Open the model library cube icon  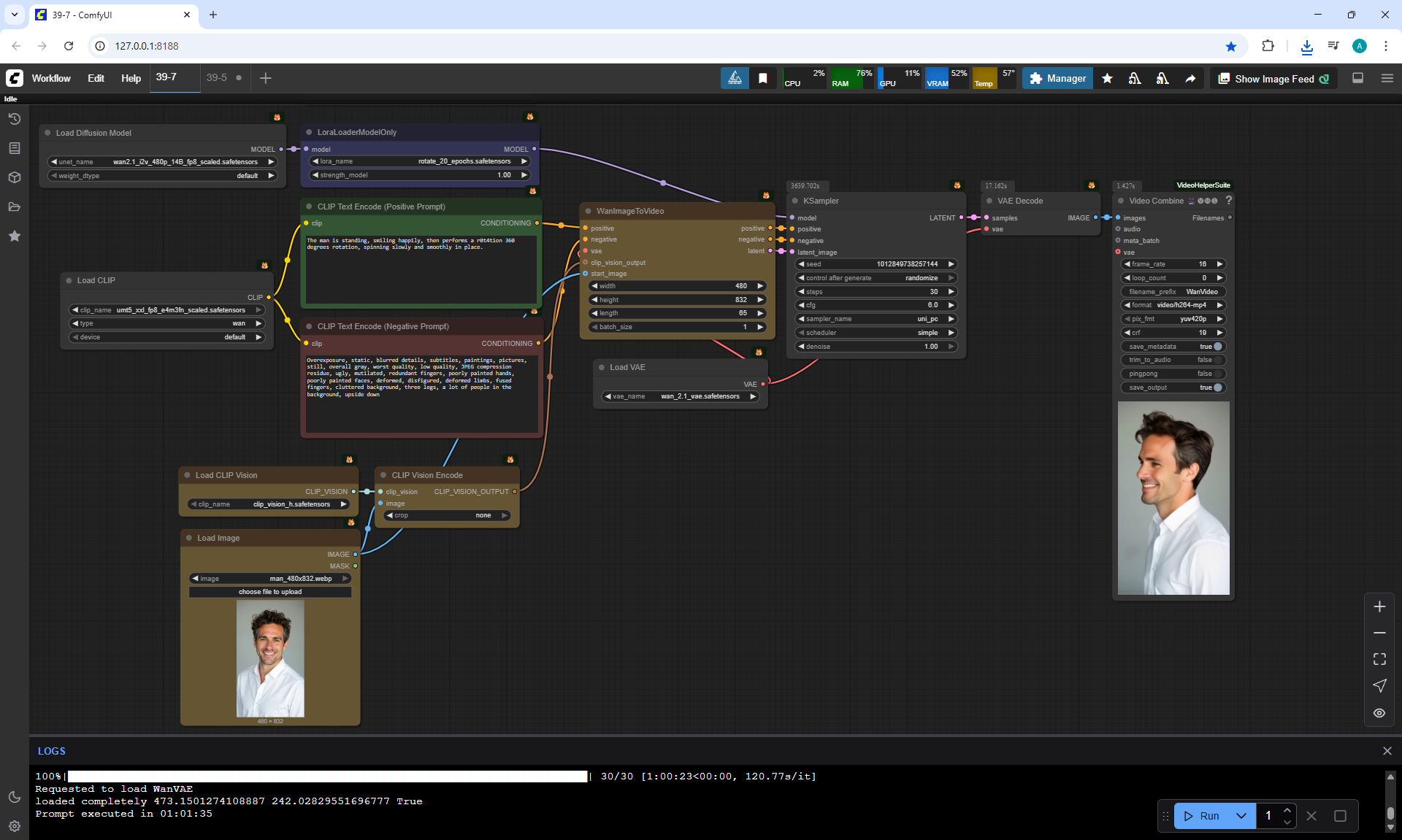coord(14,177)
